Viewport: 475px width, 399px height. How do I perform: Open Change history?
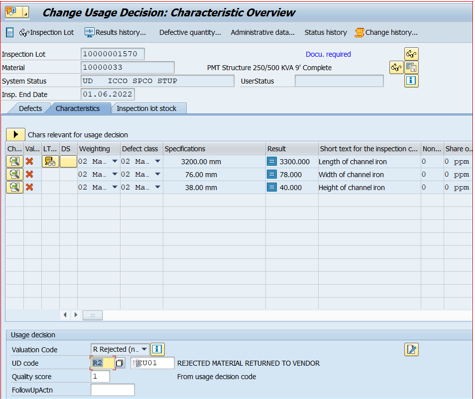pyautogui.click(x=386, y=32)
